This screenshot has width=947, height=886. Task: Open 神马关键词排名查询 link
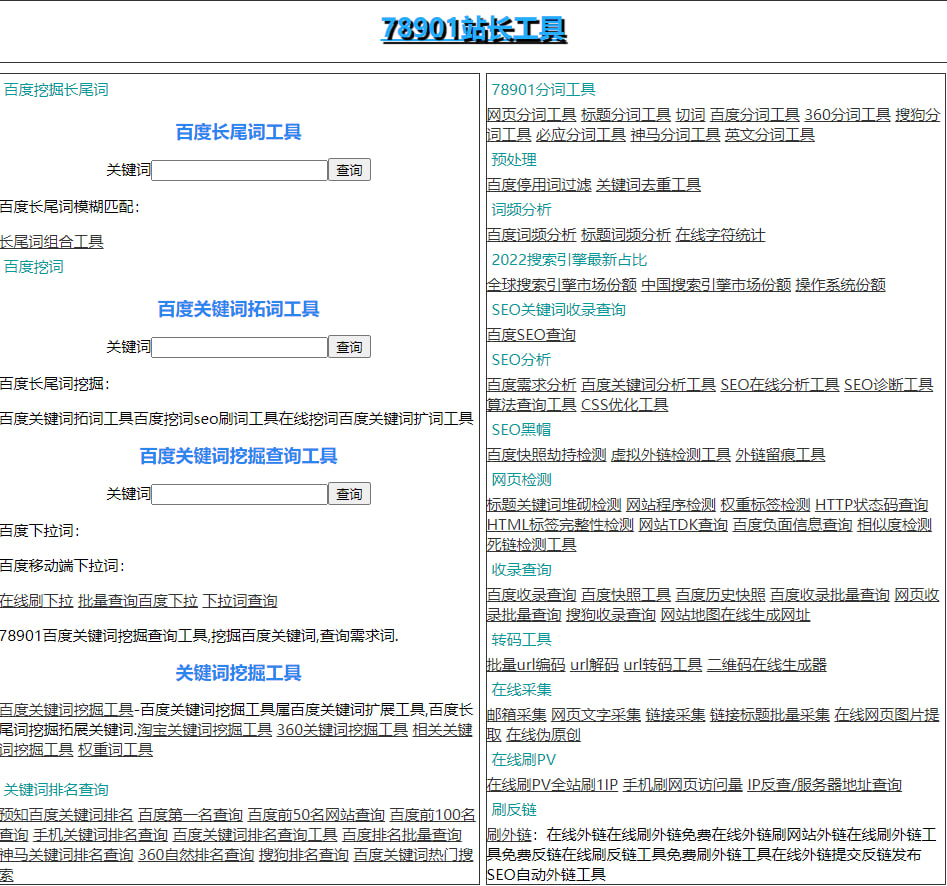pos(66,855)
